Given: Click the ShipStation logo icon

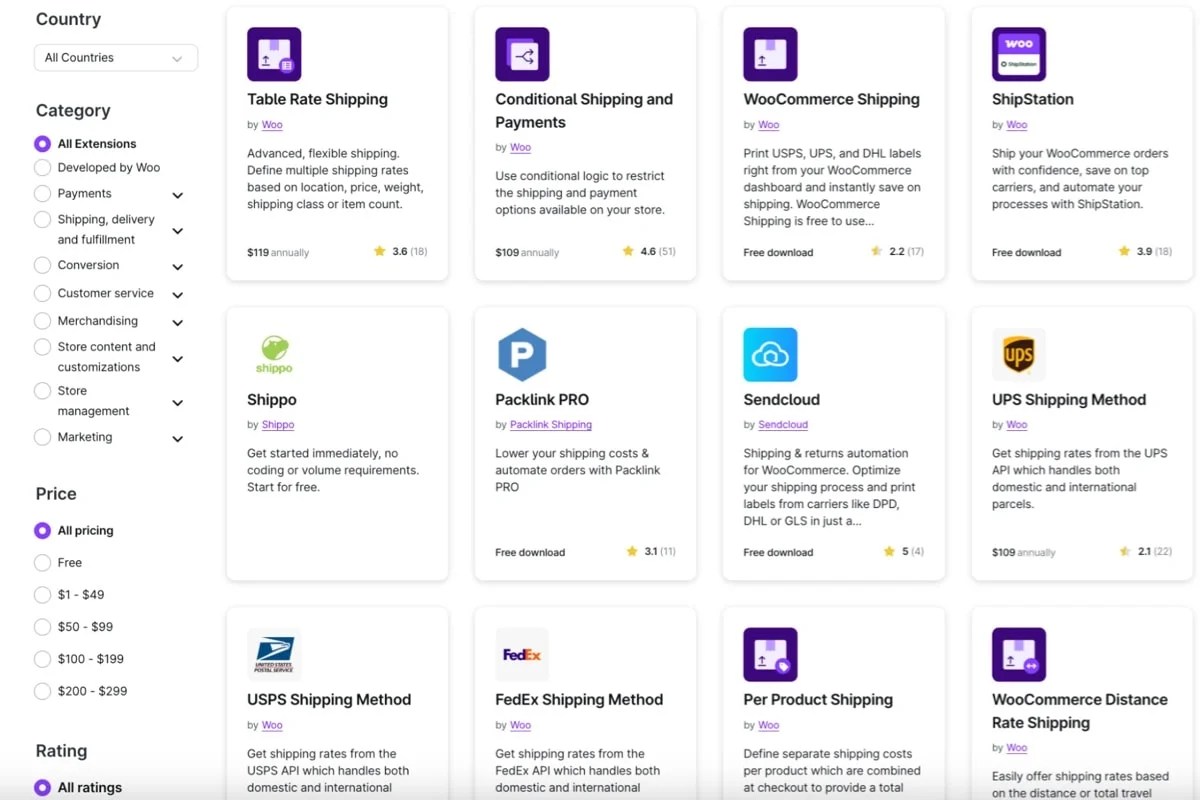Looking at the screenshot, I should 1018,54.
